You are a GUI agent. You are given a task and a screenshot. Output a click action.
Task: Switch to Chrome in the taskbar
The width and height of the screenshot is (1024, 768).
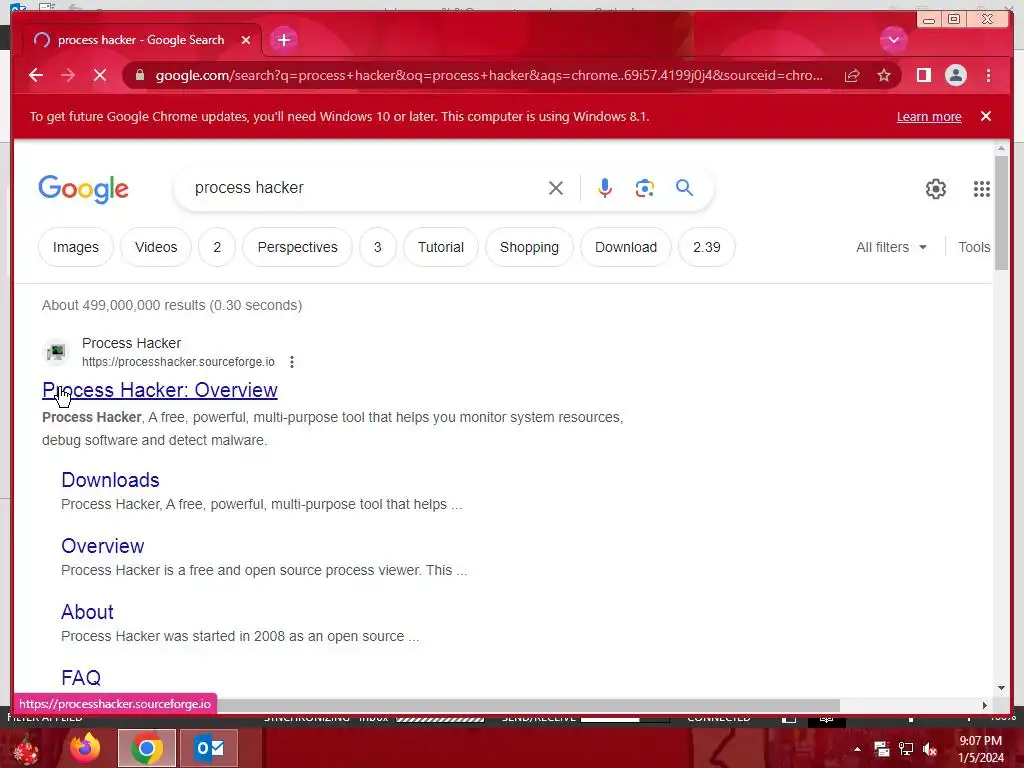pyautogui.click(x=147, y=748)
